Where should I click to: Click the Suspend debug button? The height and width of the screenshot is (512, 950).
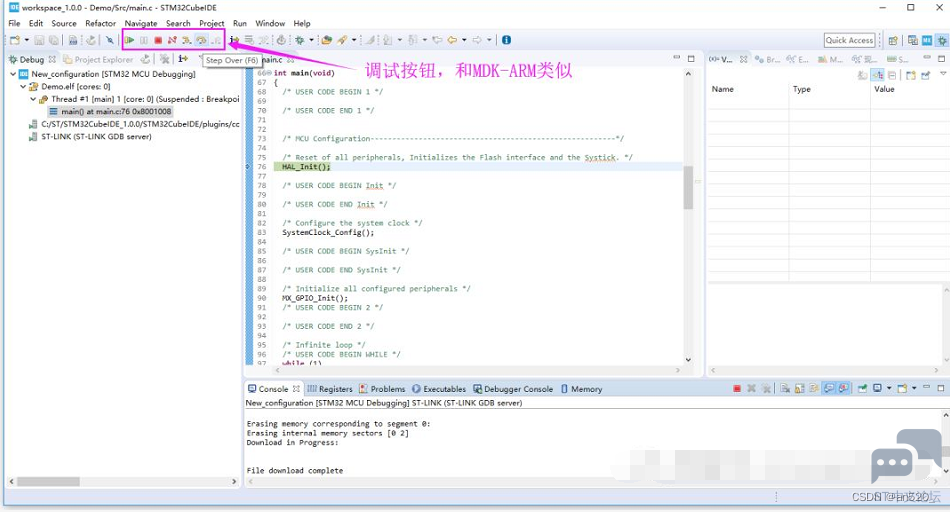(x=144, y=40)
